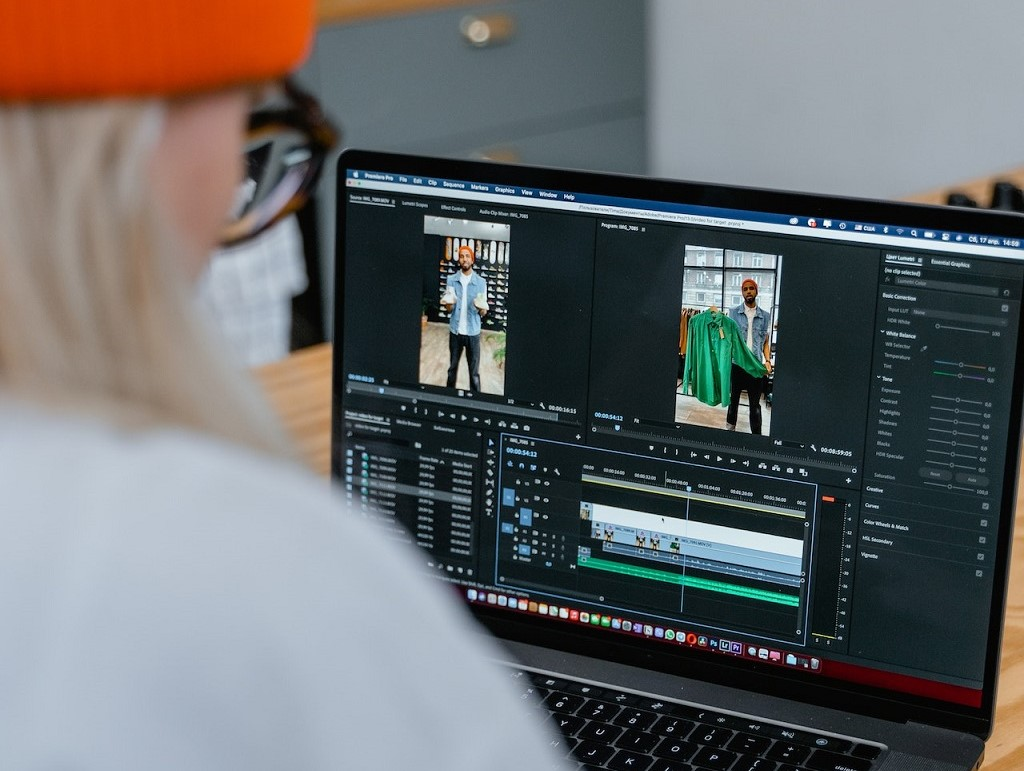Open Program panel menu icon
The height and width of the screenshot is (771, 1024).
pyautogui.click(x=643, y=228)
